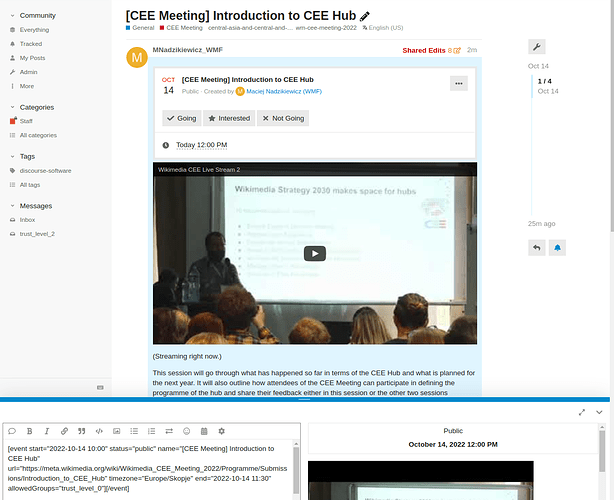
Task: Open the yellow M user avatar
Action: [x=137, y=58]
